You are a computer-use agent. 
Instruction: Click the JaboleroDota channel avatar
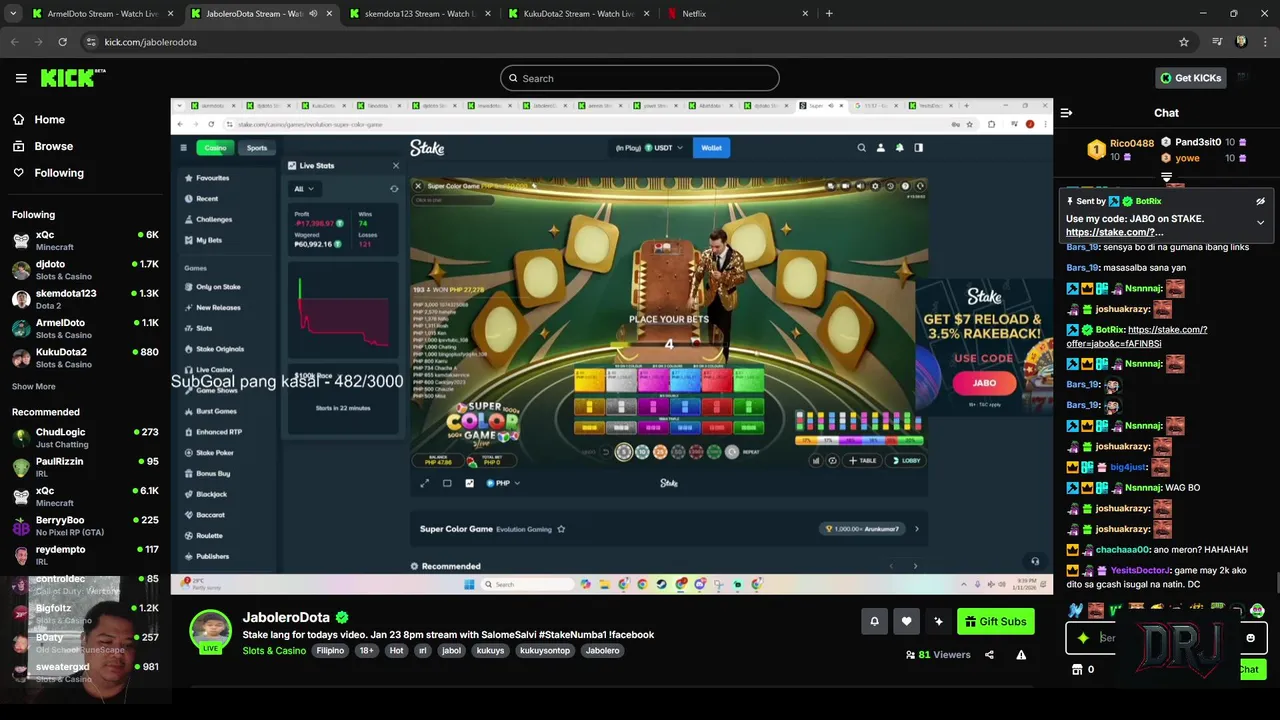coord(210,631)
